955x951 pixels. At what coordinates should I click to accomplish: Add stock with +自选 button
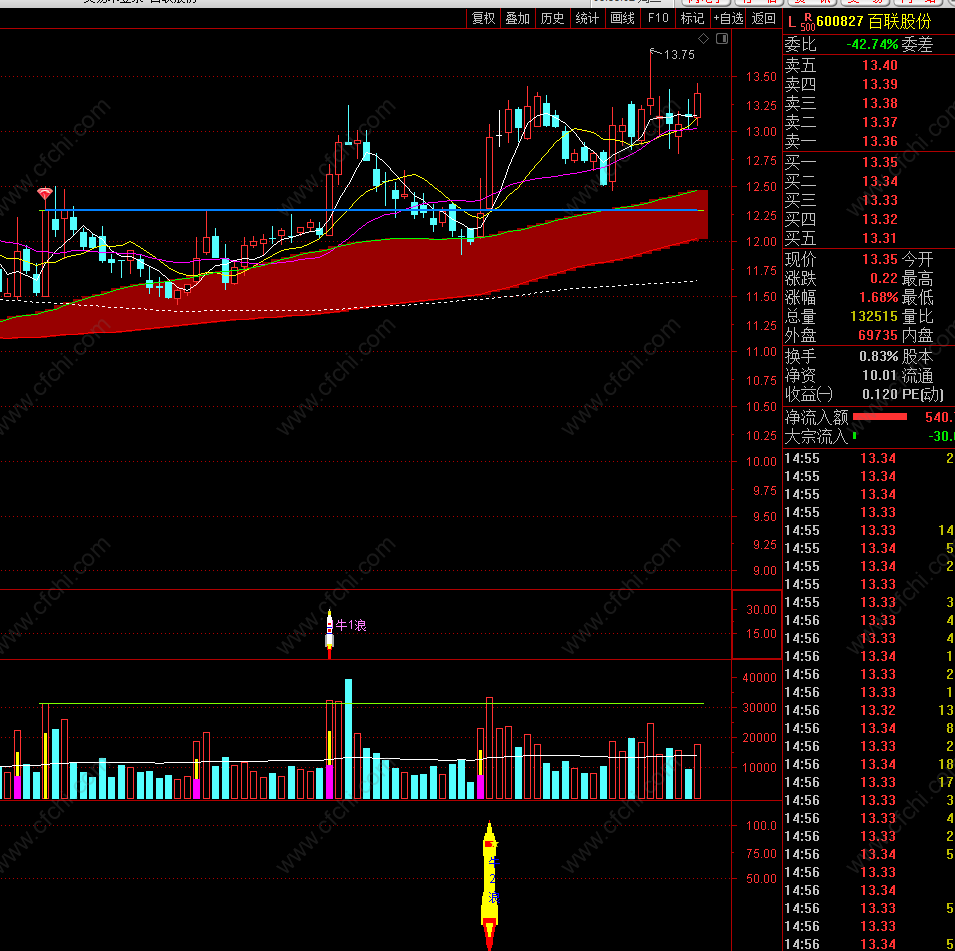[728, 18]
